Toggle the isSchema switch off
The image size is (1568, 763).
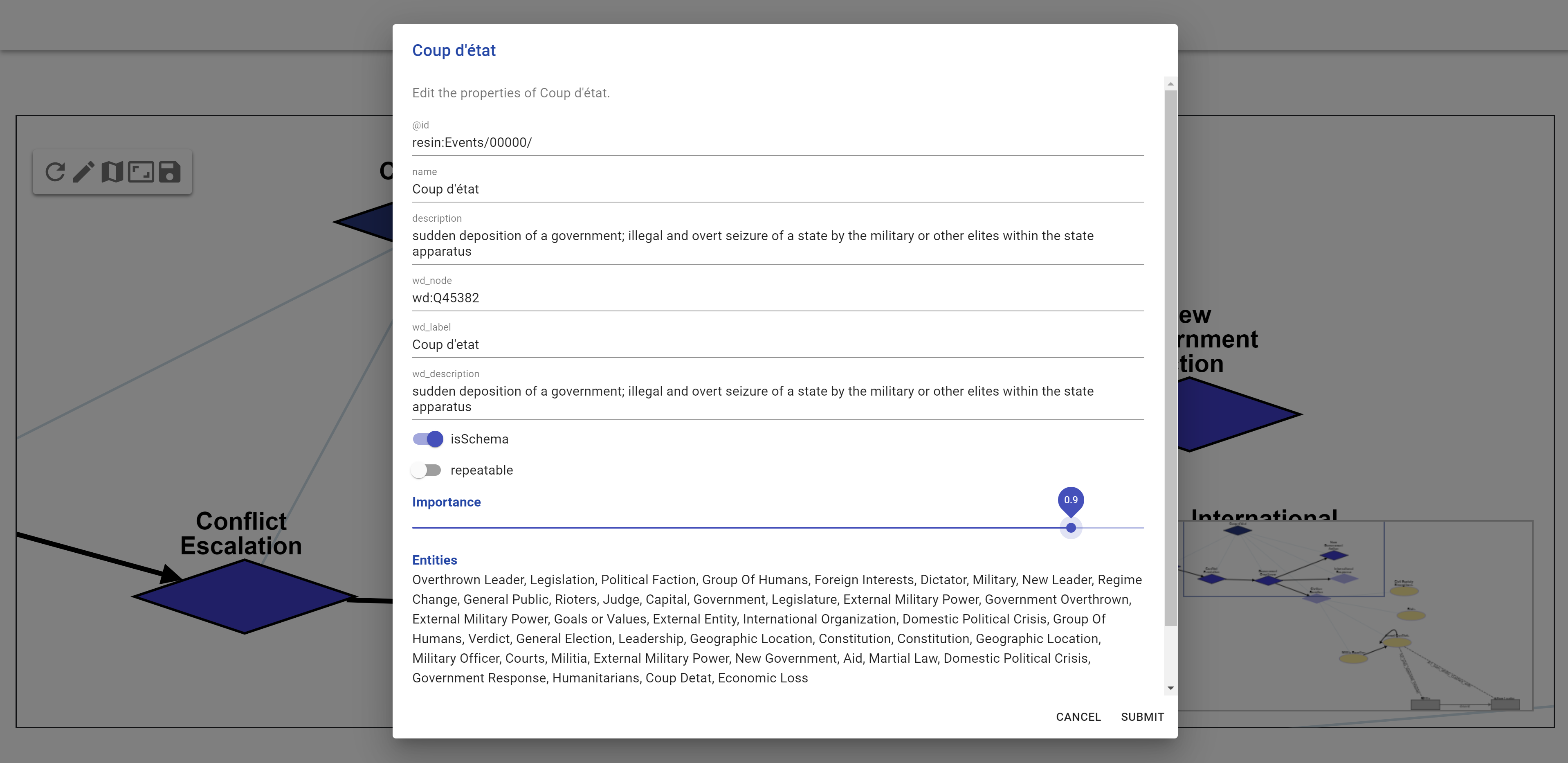pyautogui.click(x=428, y=439)
